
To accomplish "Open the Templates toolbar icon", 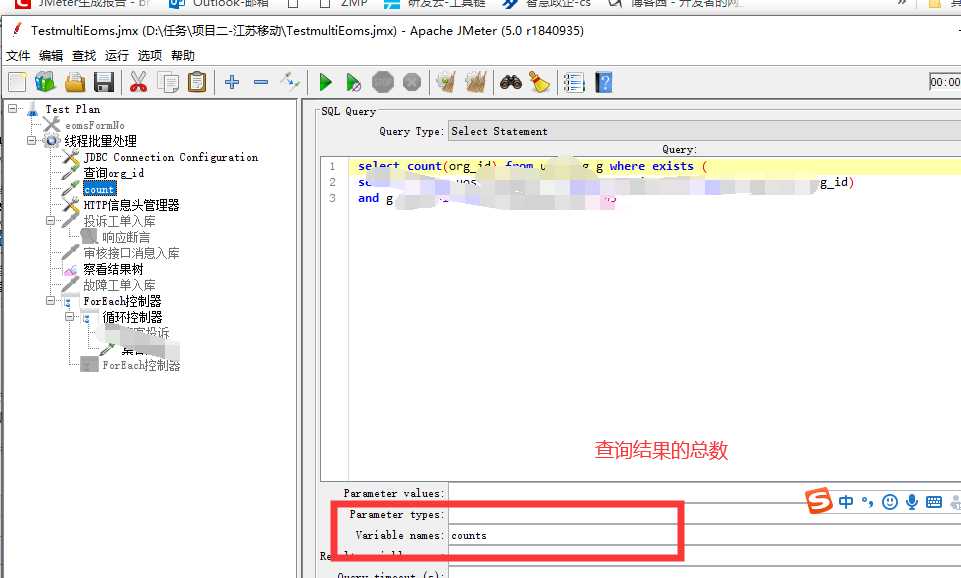I will [x=45, y=82].
